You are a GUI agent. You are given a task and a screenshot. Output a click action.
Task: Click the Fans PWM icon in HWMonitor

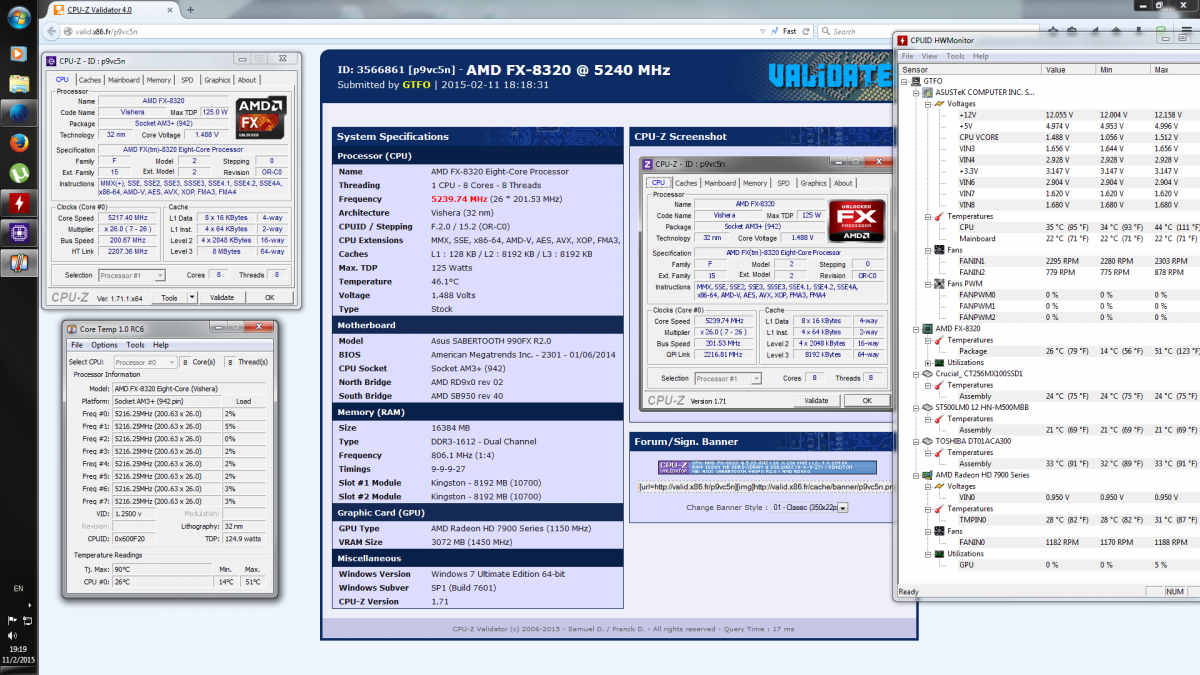pyautogui.click(x=939, y=283)
